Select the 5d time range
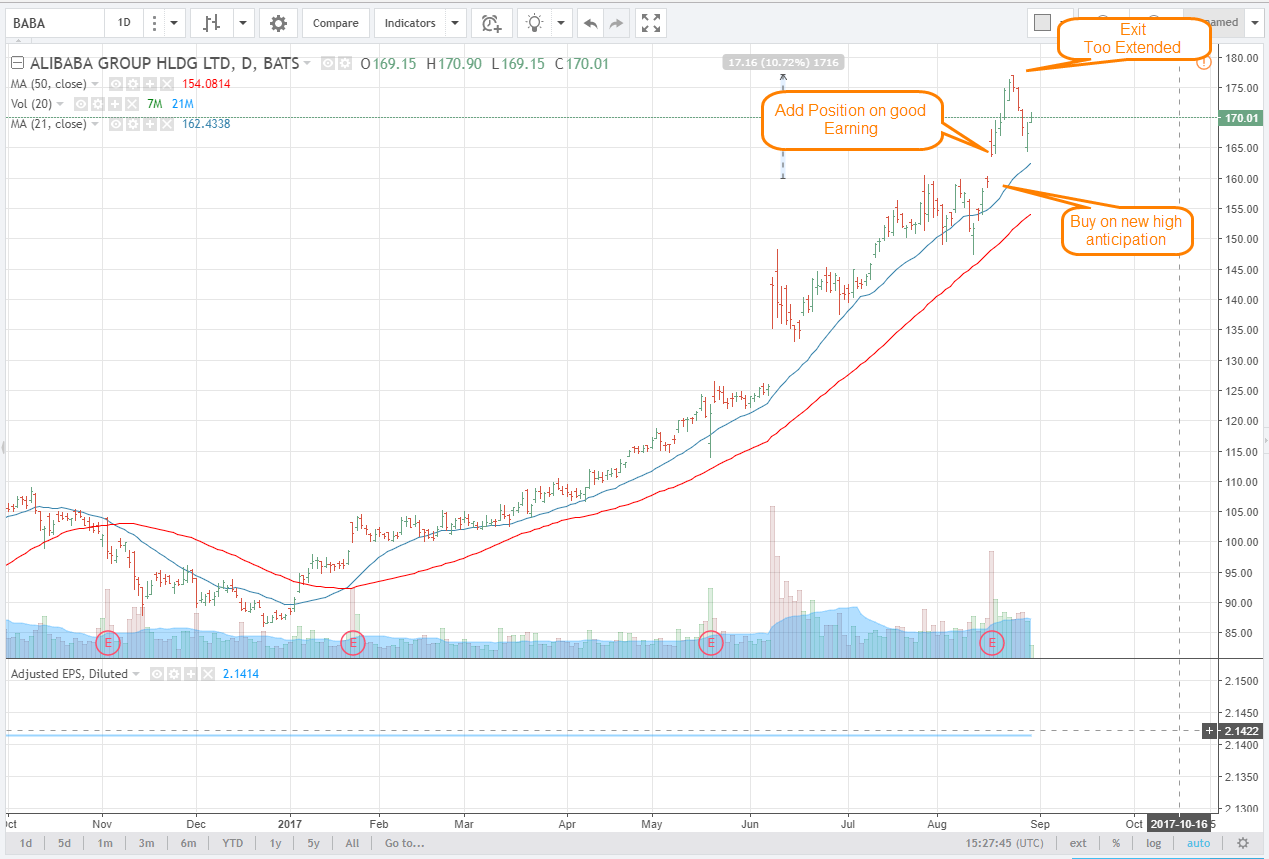 pos(64,843)
